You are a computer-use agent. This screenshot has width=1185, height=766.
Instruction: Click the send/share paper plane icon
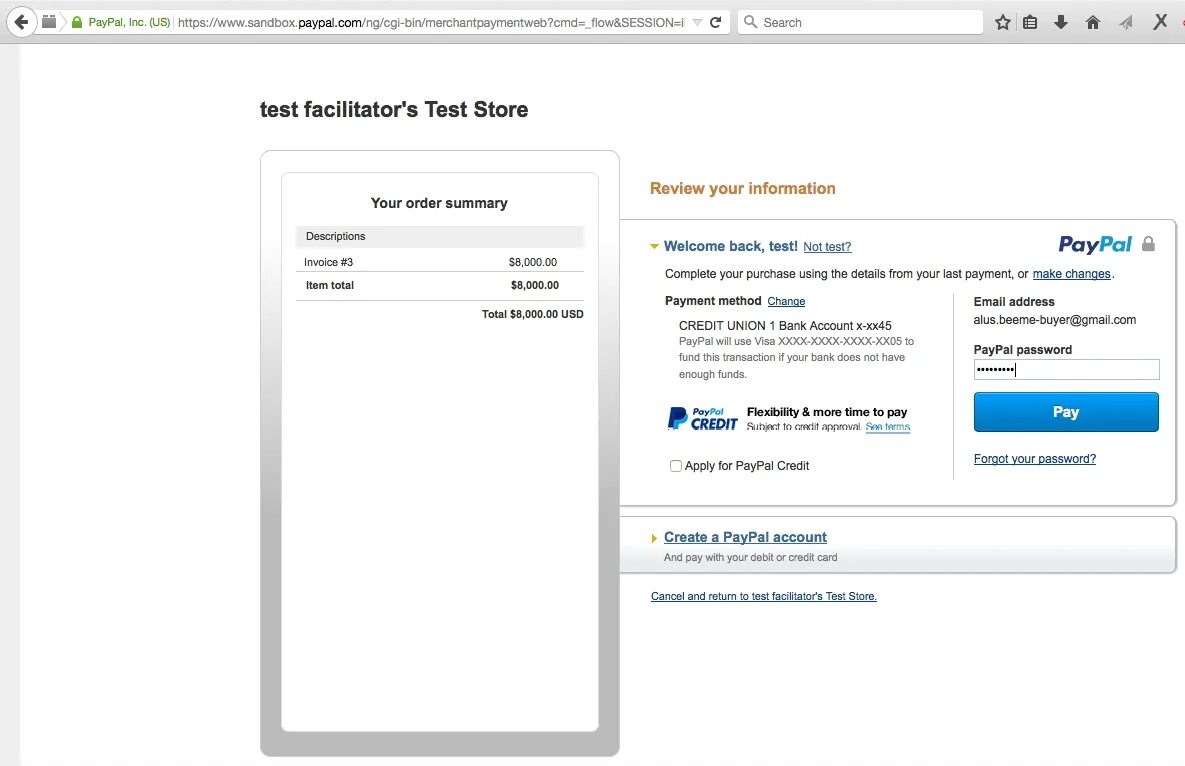click(x=1126, y=22)
